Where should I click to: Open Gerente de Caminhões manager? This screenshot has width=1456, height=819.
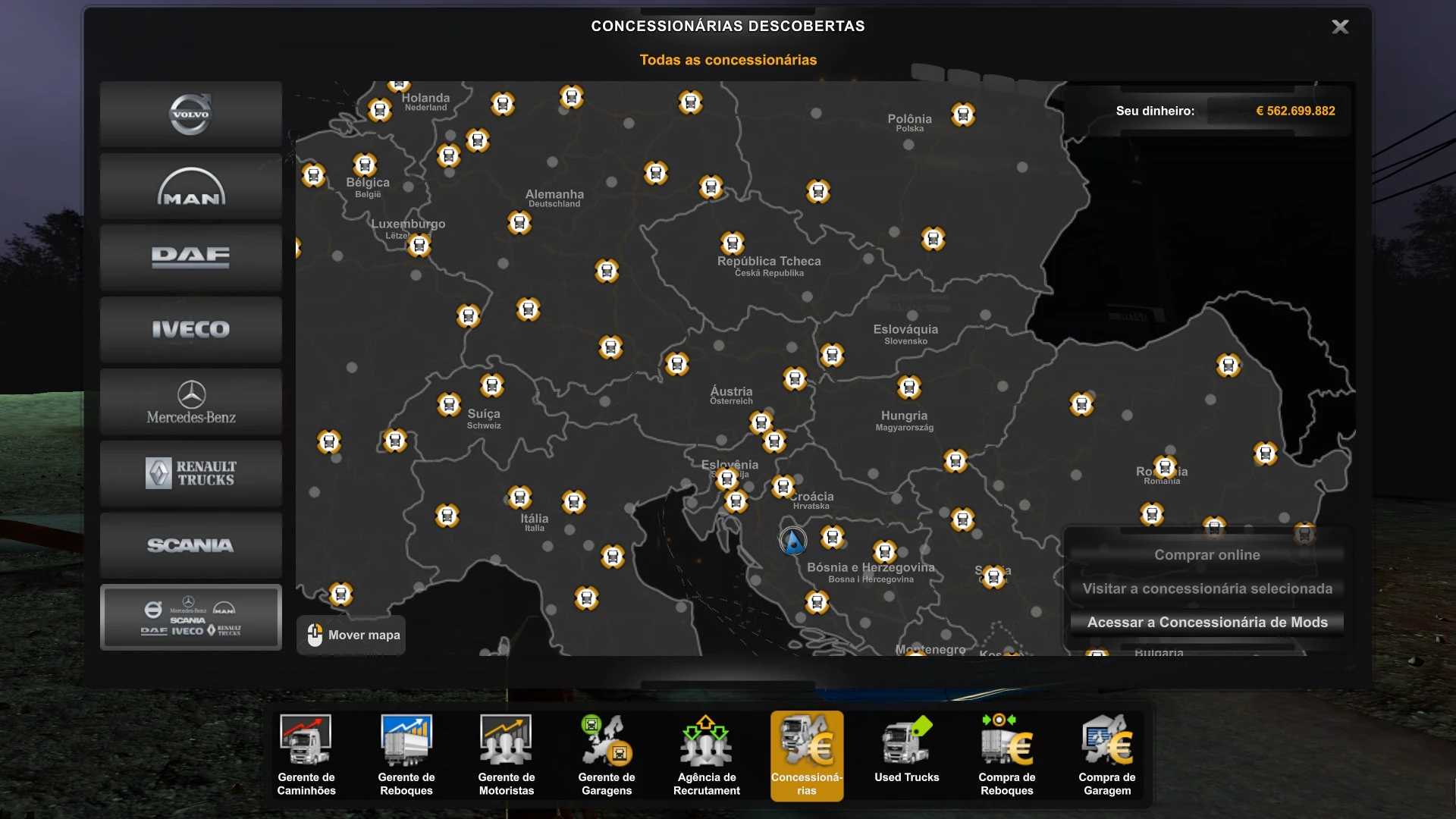point(306,755)
